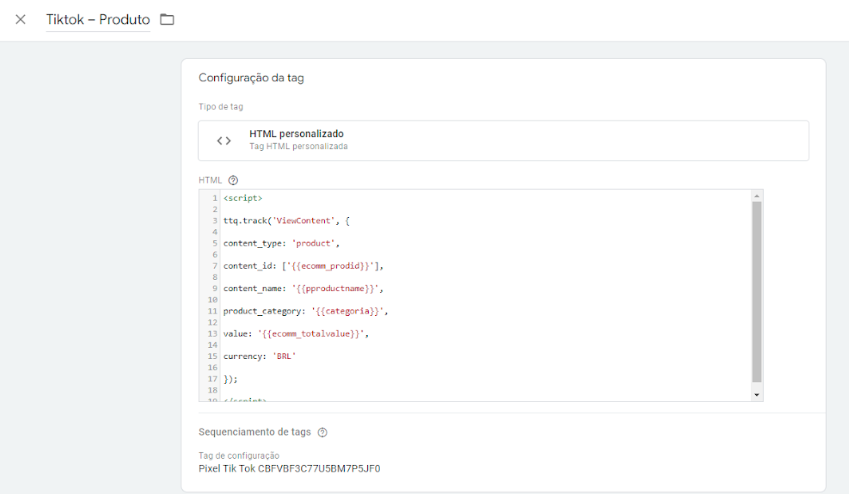This screenshot has height=494, width=849.
Task: Click the content_id ecomm_prodid line
Action: (x=303, y=266)
